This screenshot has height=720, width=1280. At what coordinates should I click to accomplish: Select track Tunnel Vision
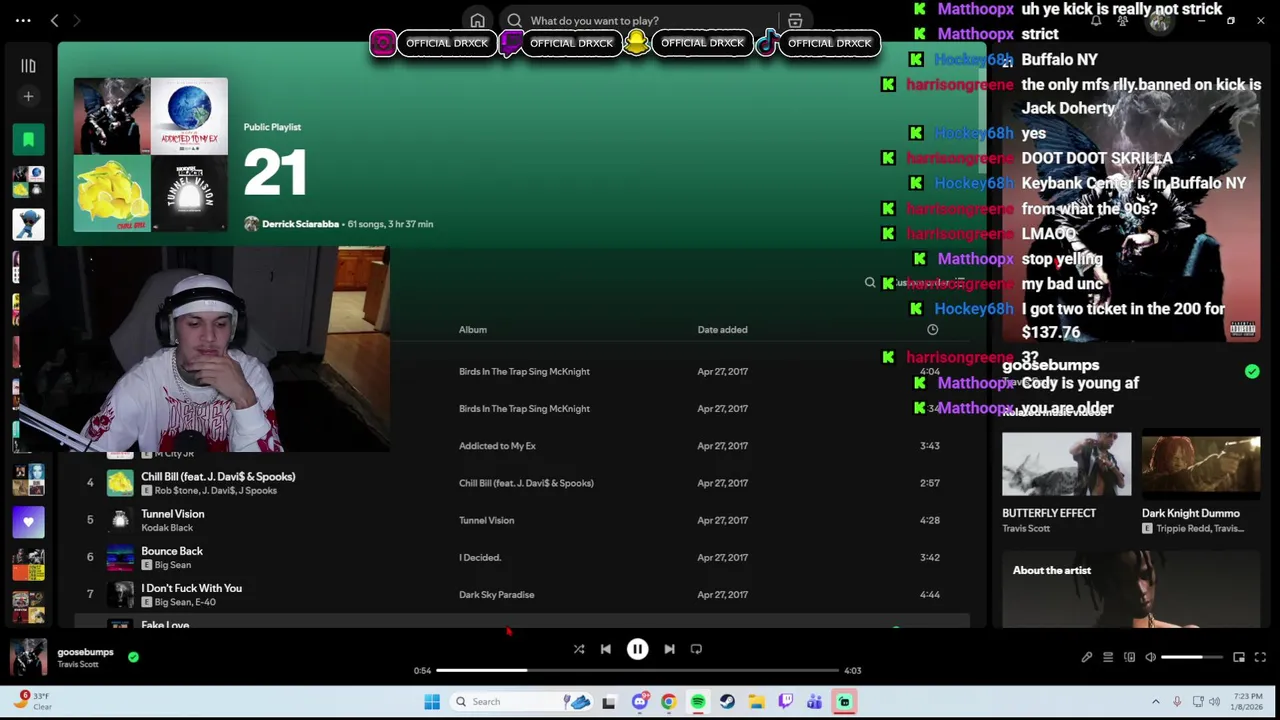(173, 514)
